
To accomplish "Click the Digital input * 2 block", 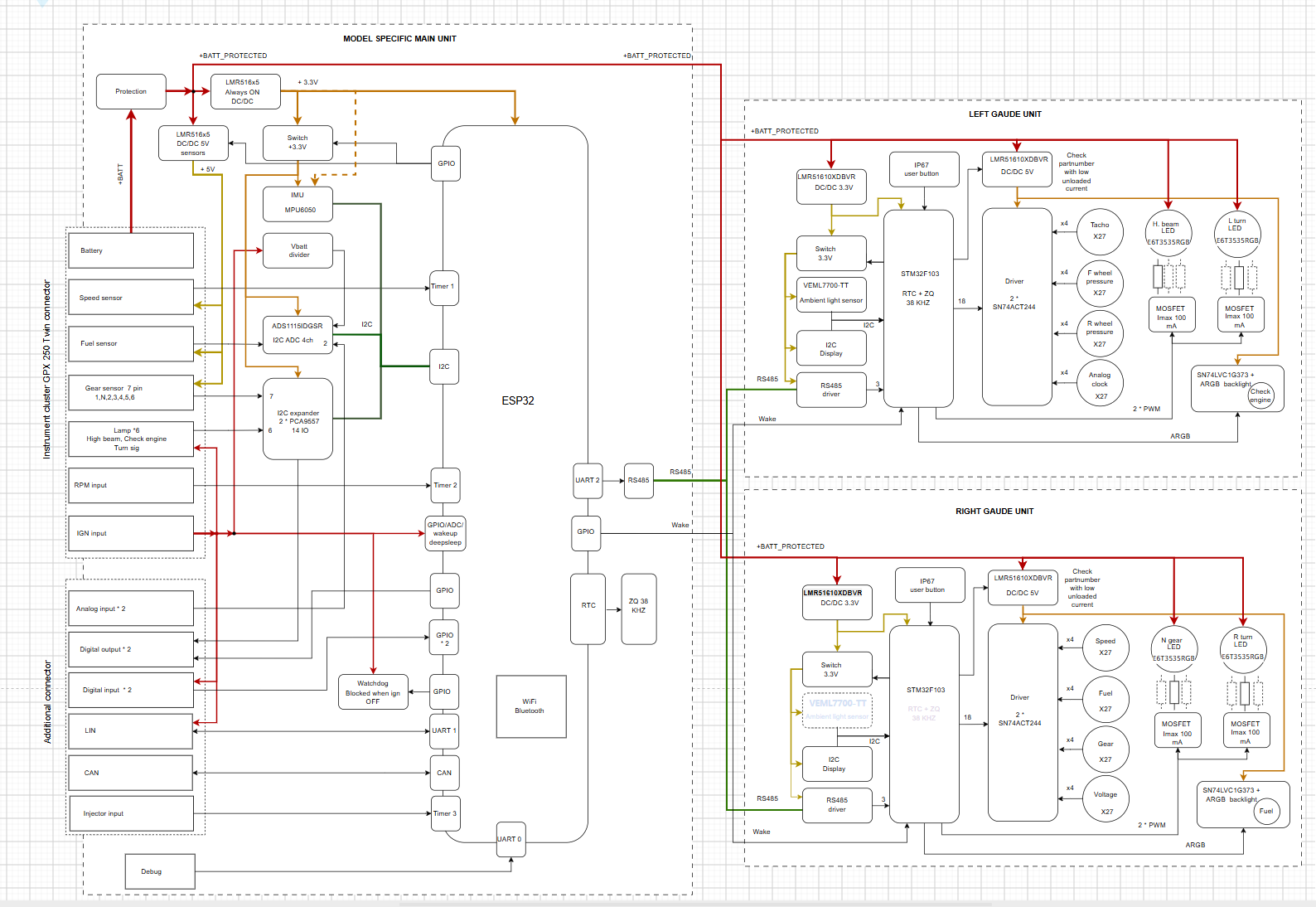I will coord(131,690).
